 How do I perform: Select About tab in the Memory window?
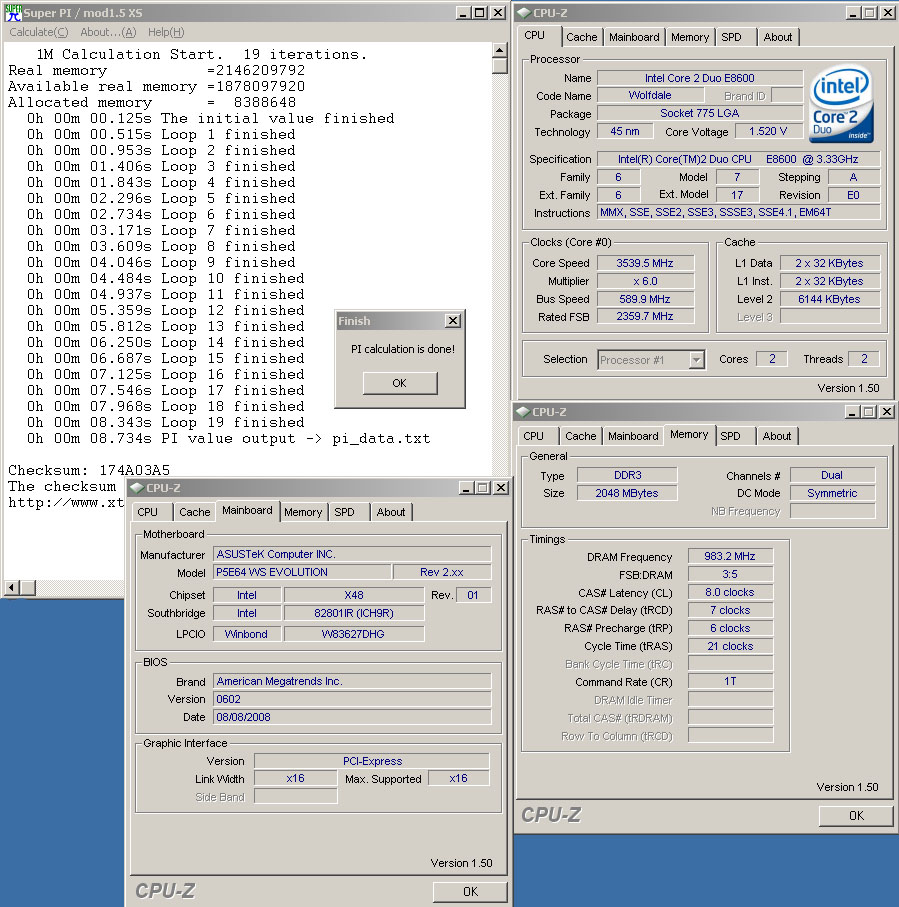point(776,436)
